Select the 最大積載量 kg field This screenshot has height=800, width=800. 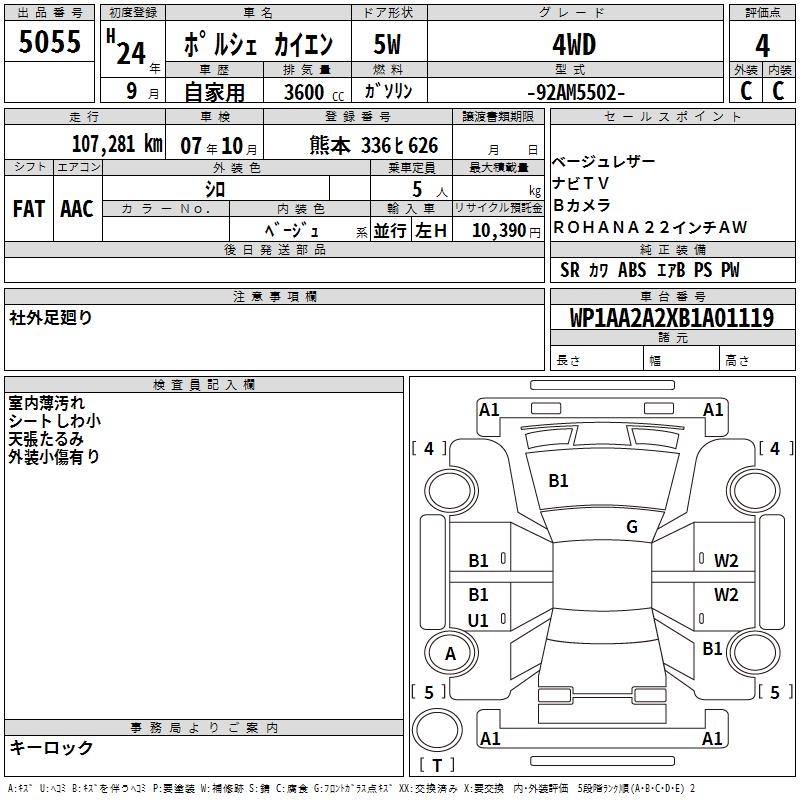pyautogui.click(x=498, y=188)
